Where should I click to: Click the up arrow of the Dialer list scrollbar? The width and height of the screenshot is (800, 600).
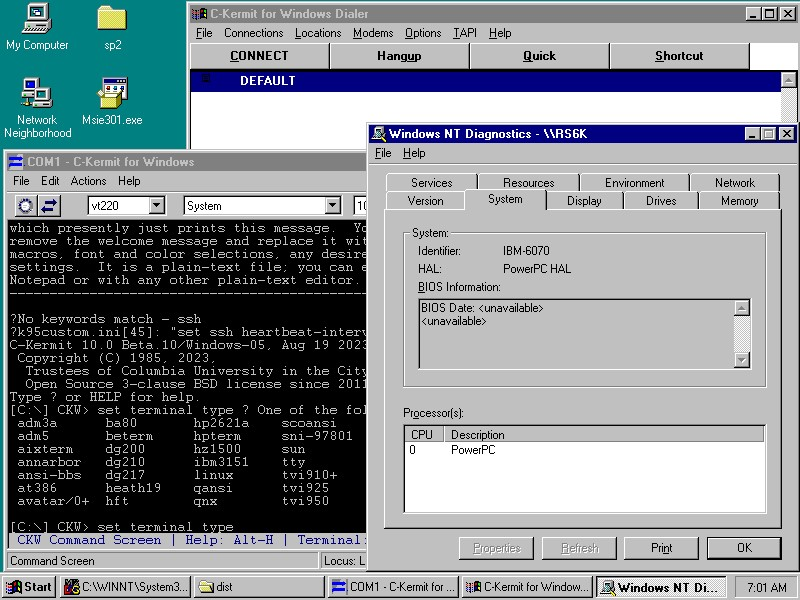(788, 80)
